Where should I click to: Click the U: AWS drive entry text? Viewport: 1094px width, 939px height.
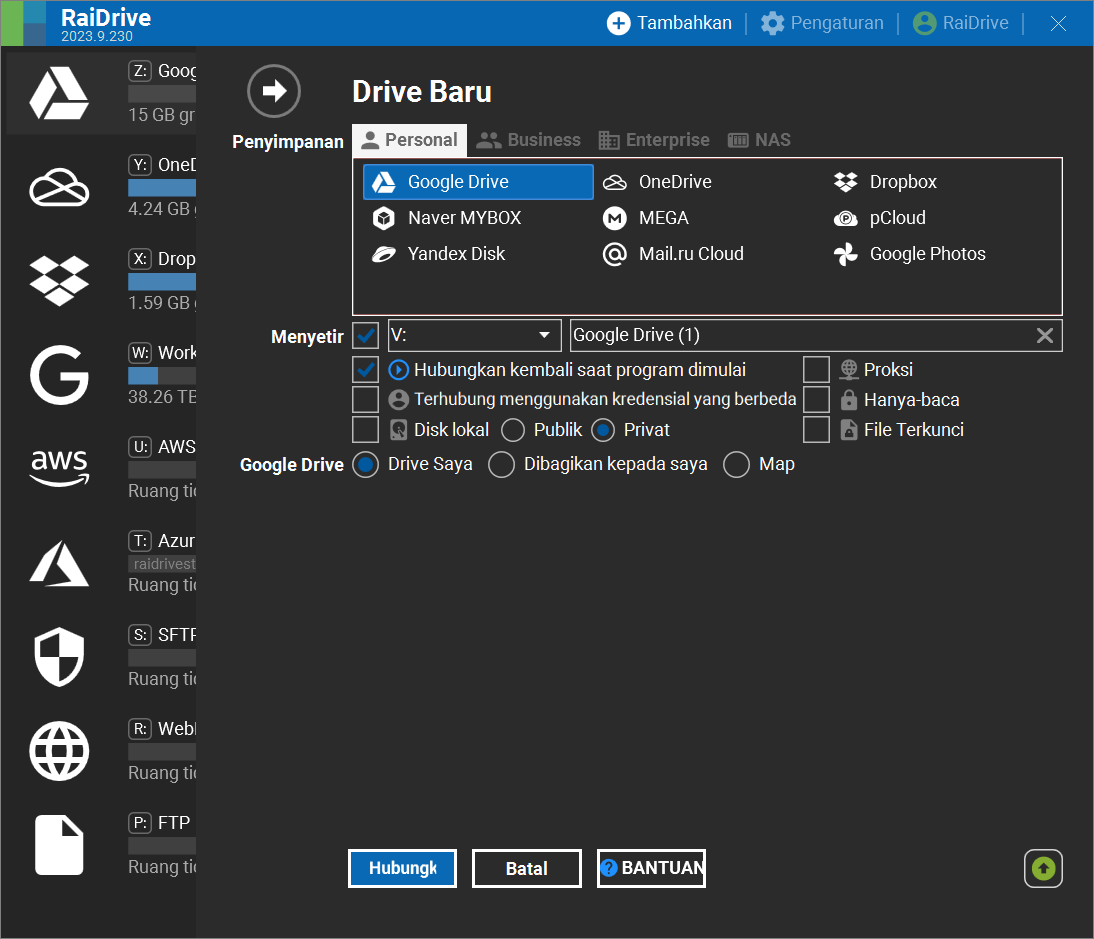[177, 447]
